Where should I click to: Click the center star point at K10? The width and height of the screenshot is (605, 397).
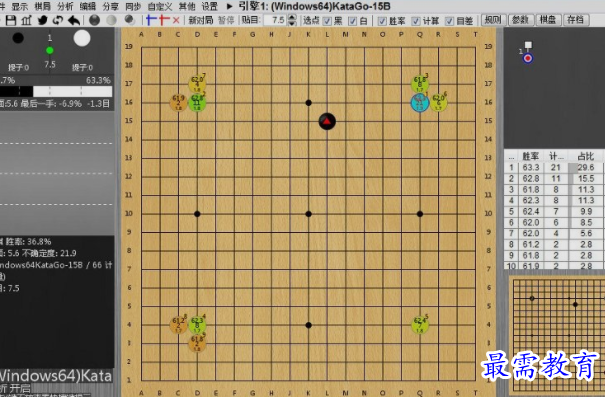click(308, 214)
